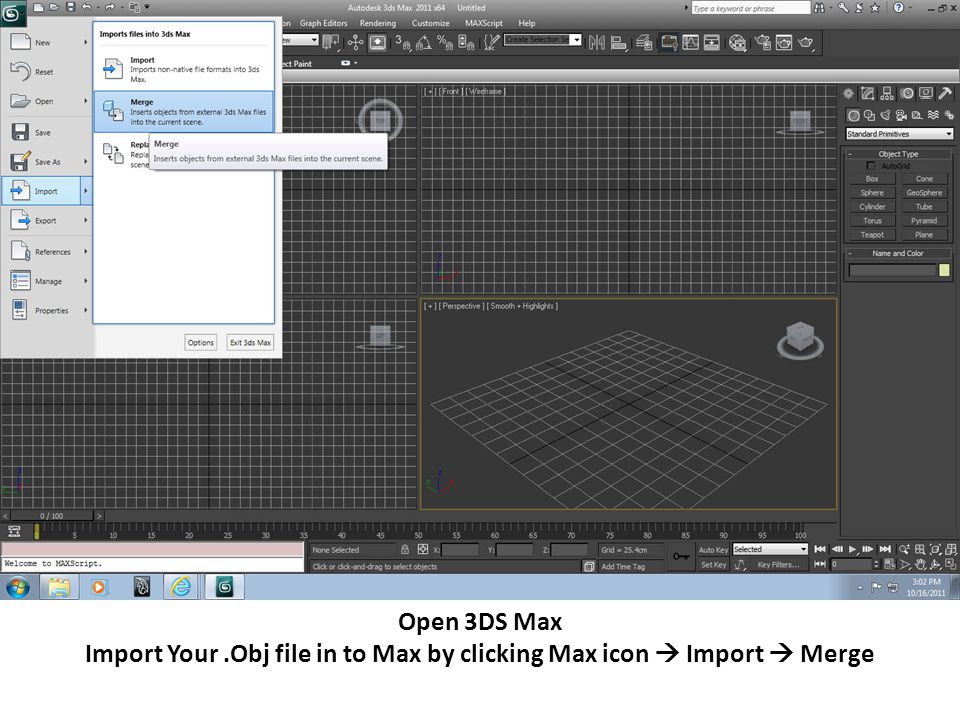Screen dimensions: 960x720
Task: Click the Box primitive button
Action: pyautogui.click(x=872, y=179)
